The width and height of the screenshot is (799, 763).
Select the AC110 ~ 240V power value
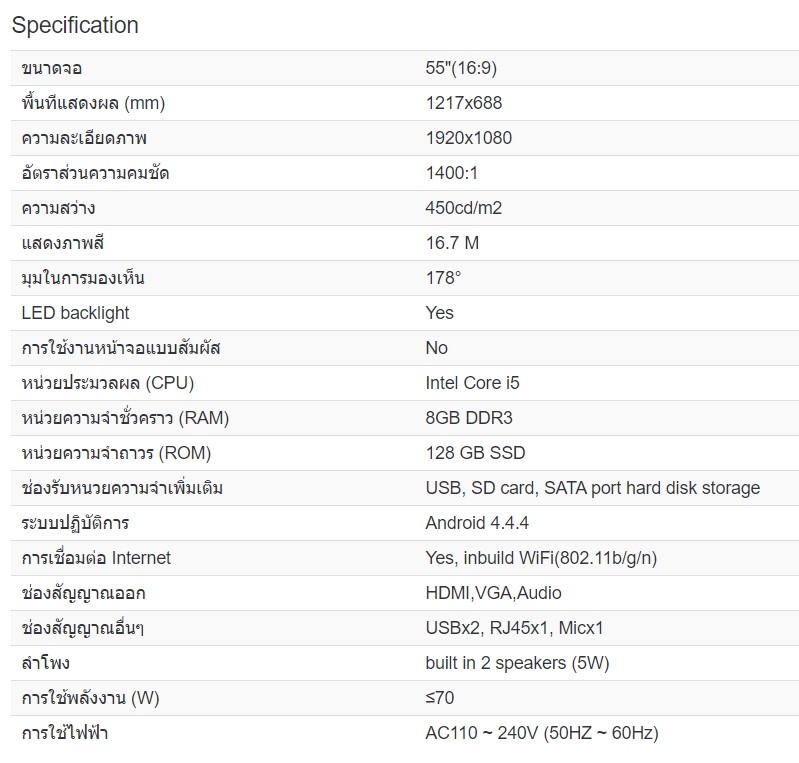point(541,733)
